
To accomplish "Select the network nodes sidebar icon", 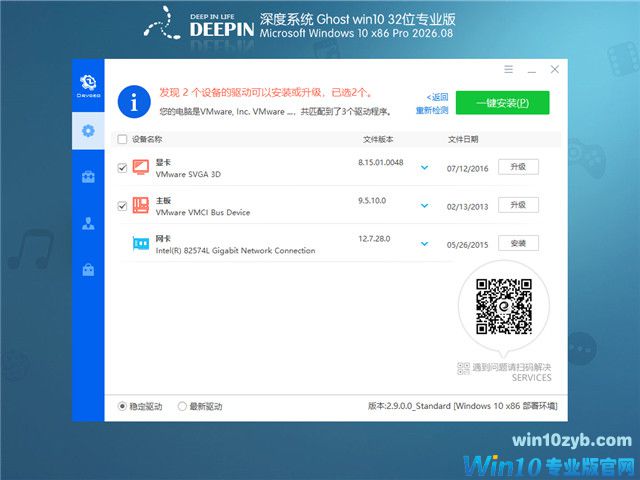I will (88, 224).
